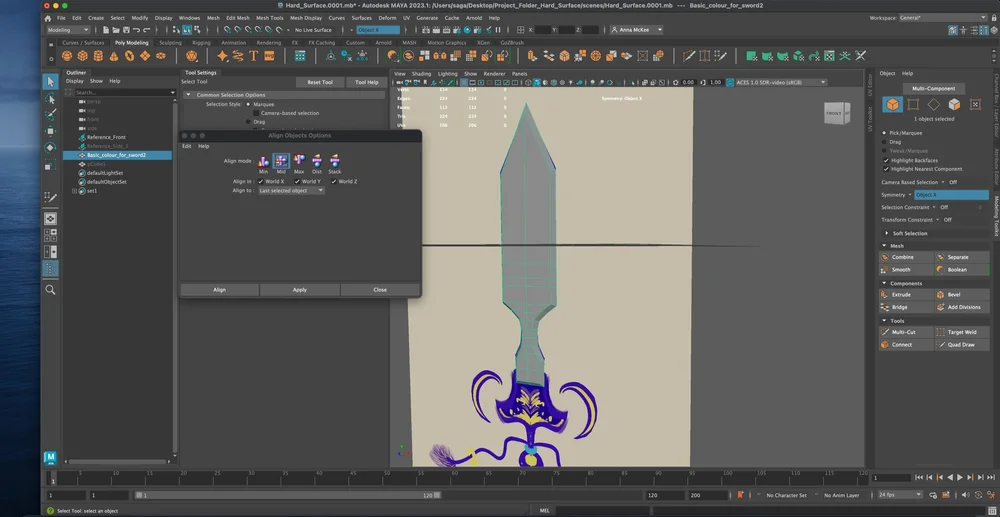Toggle Highlight Nearest Component checkbox
Screen dimensions: 1000x517
click(886, 169)
